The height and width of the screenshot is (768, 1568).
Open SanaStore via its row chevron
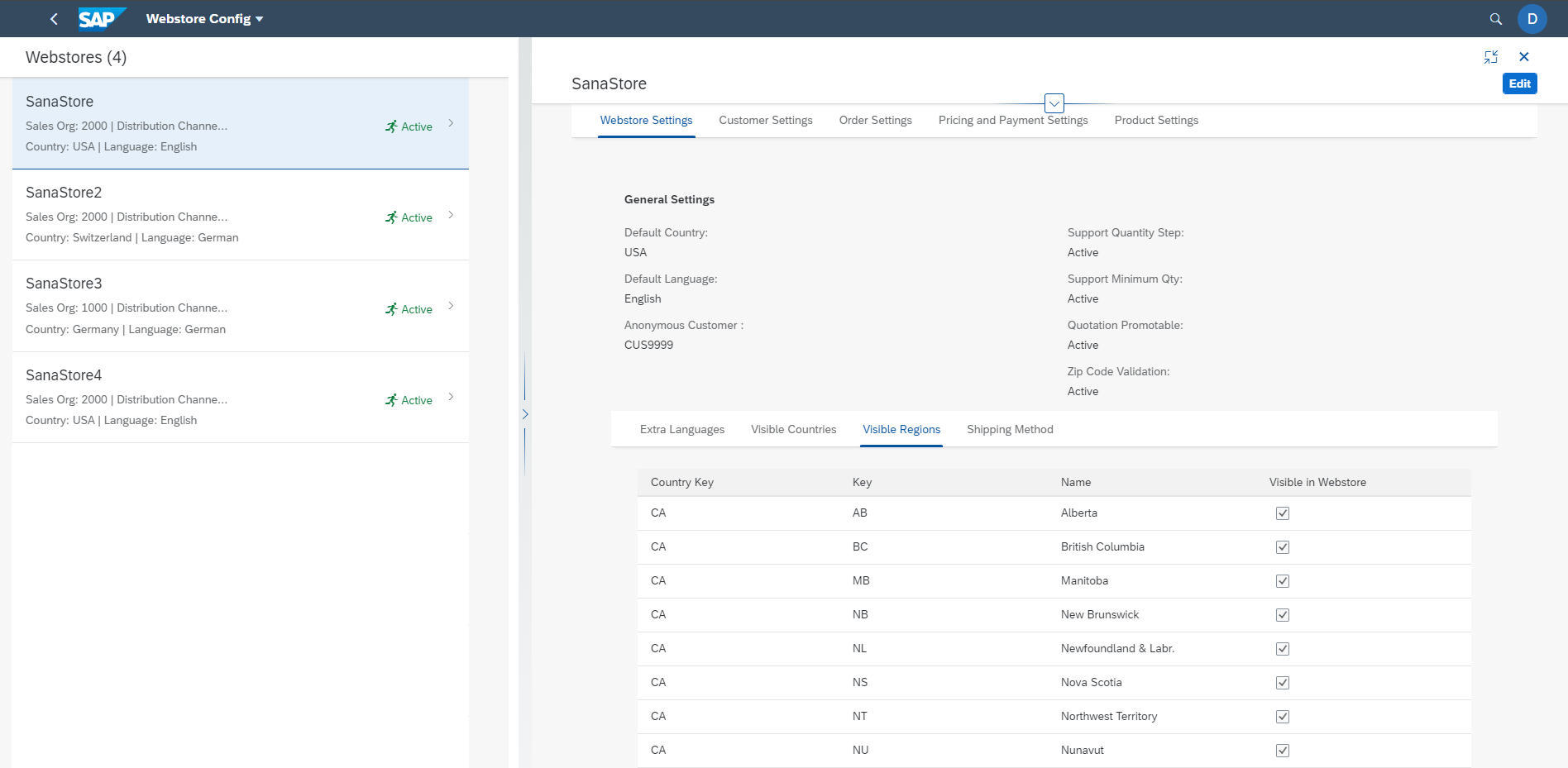451,123
